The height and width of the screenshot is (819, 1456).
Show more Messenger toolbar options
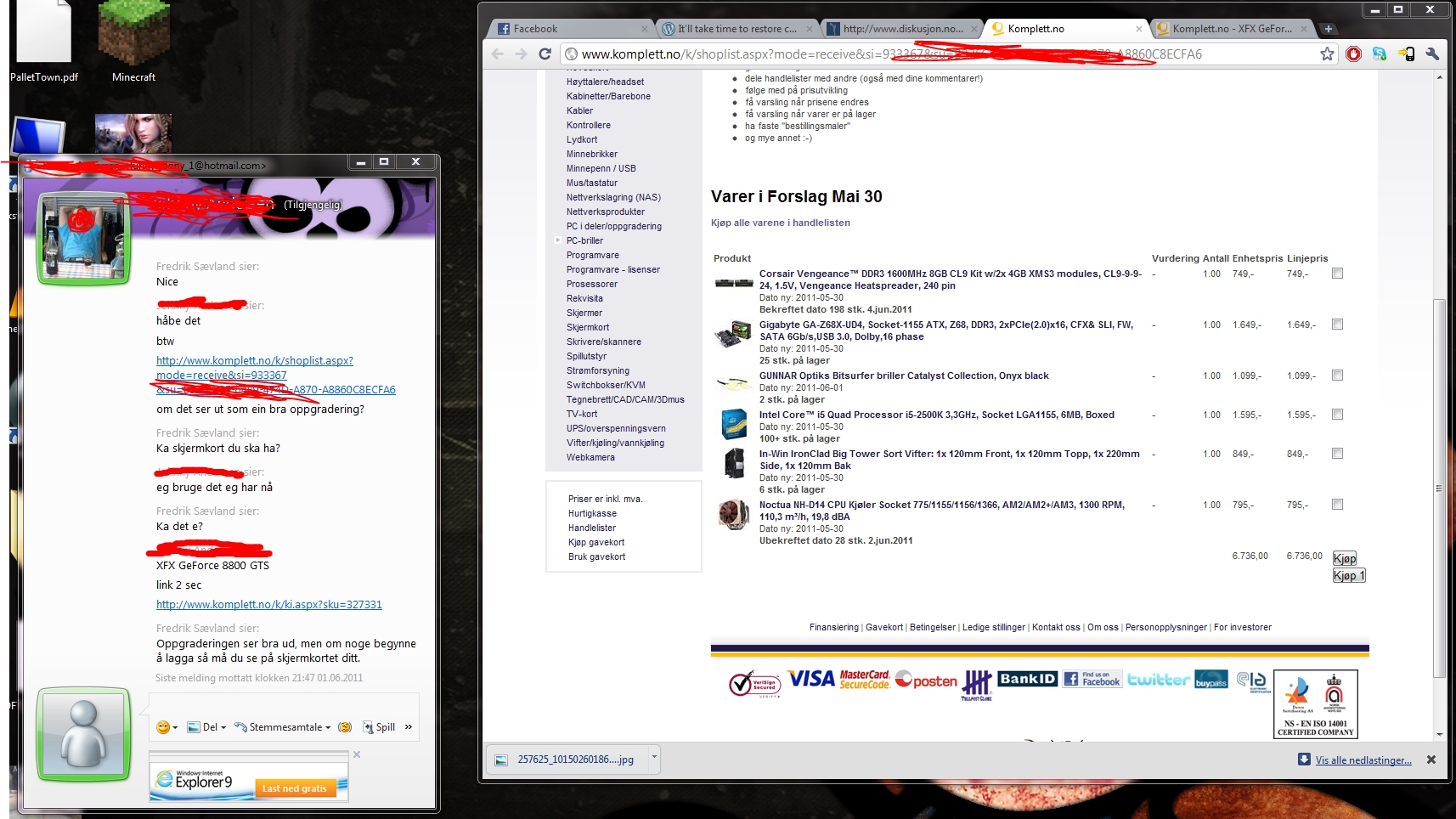(409, 727)
